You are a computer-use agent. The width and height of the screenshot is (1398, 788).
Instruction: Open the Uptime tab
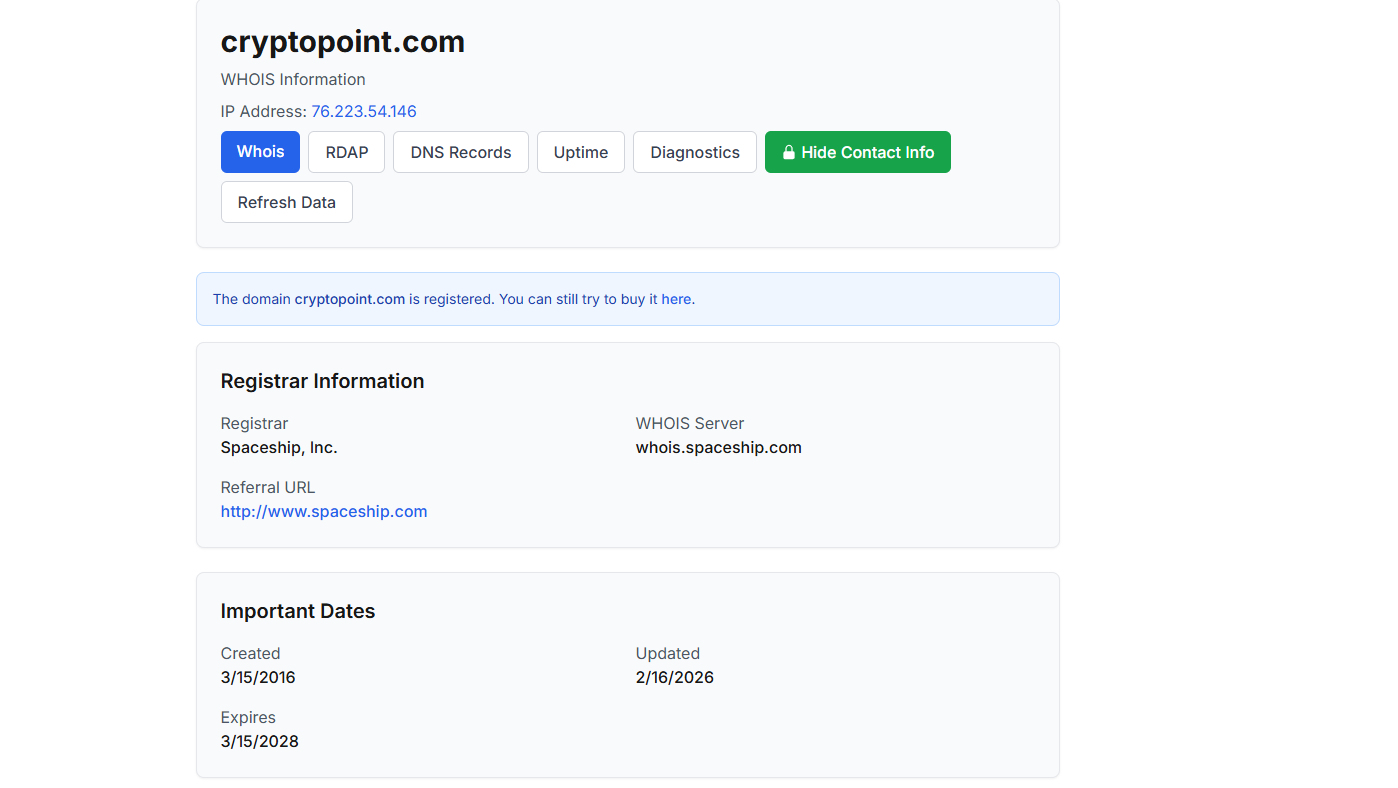[x=580, y=152]
